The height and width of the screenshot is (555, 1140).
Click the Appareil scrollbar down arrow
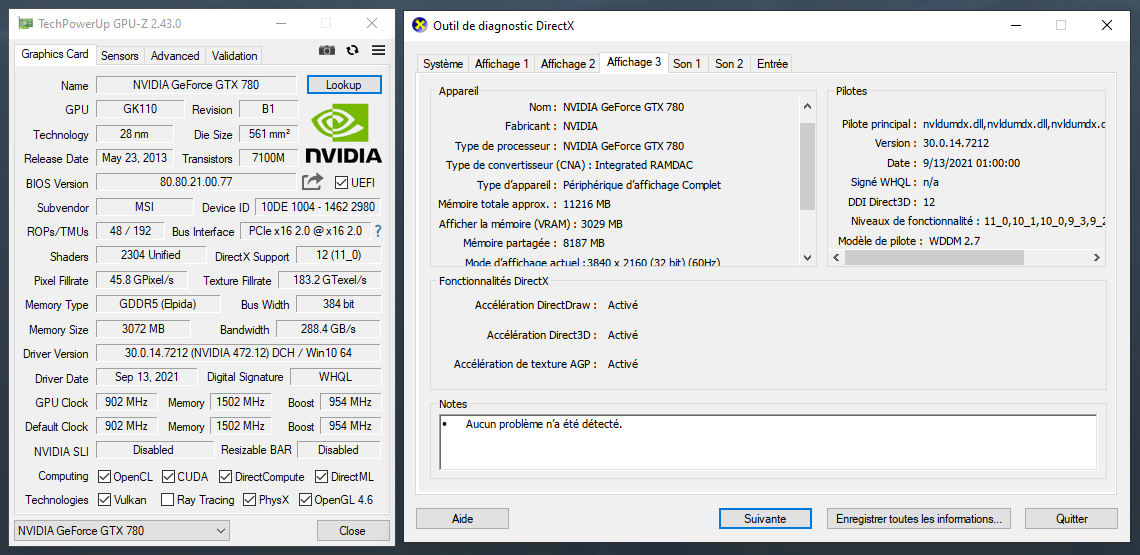[x=808, y=257]
